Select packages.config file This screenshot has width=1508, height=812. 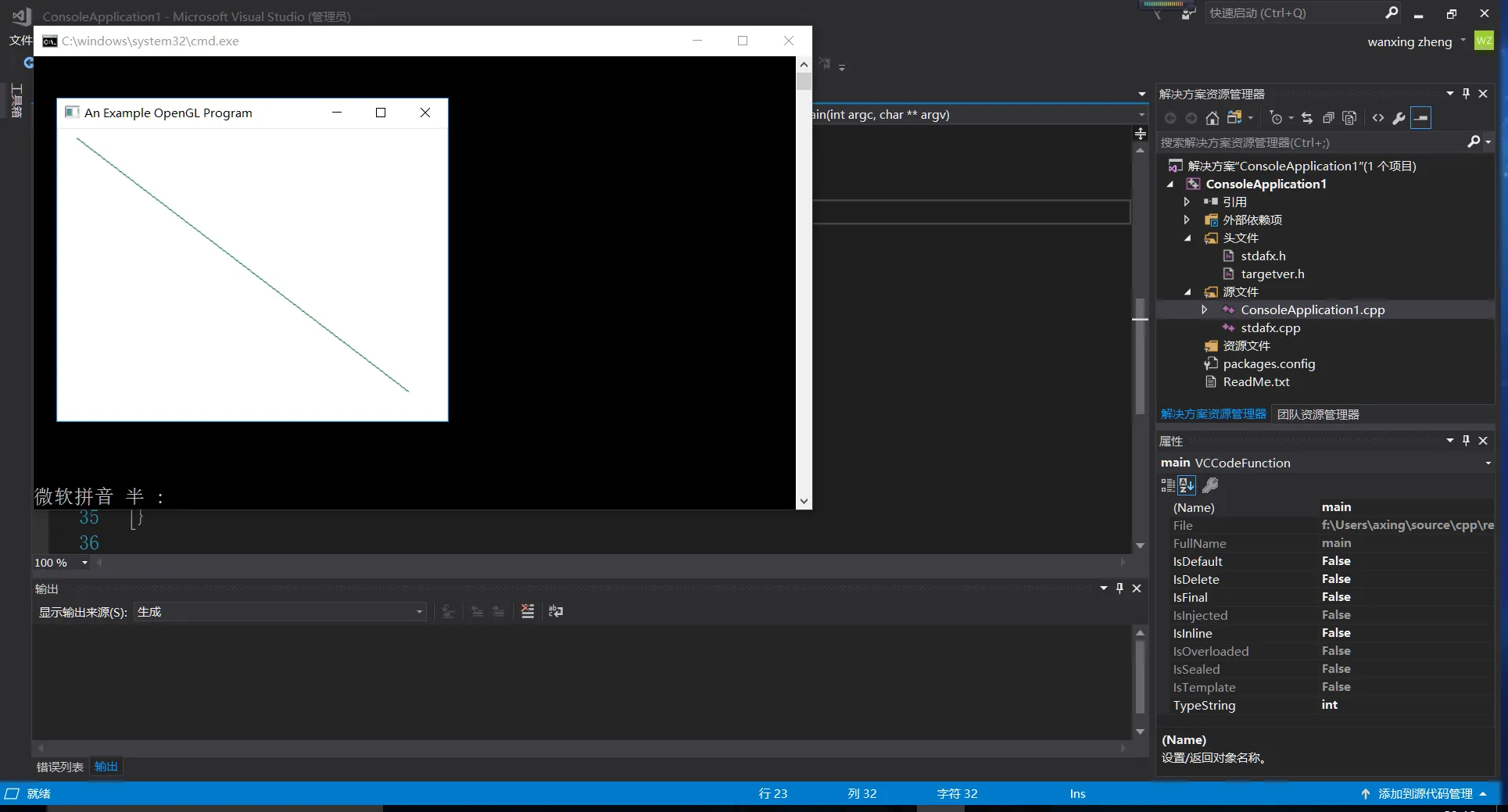pyautogui.click(x=1269, y=363)
